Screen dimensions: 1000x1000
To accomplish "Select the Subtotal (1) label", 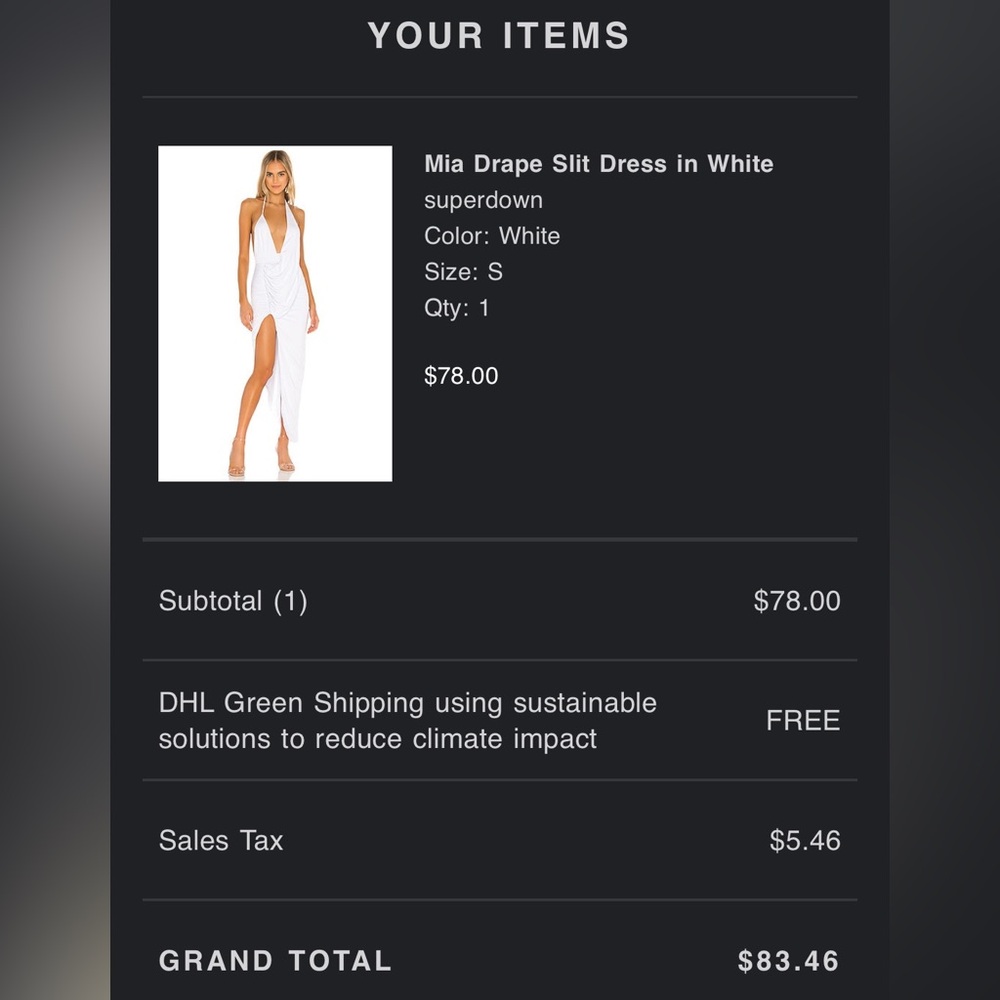I will click(x=233, y=601).
